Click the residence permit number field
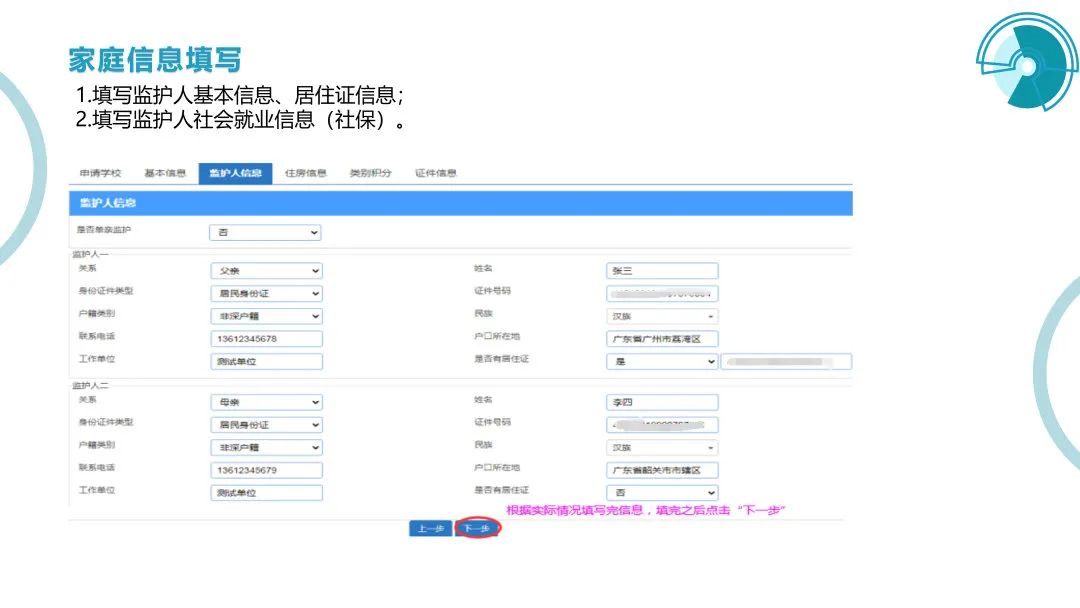 tap(786, 361)
